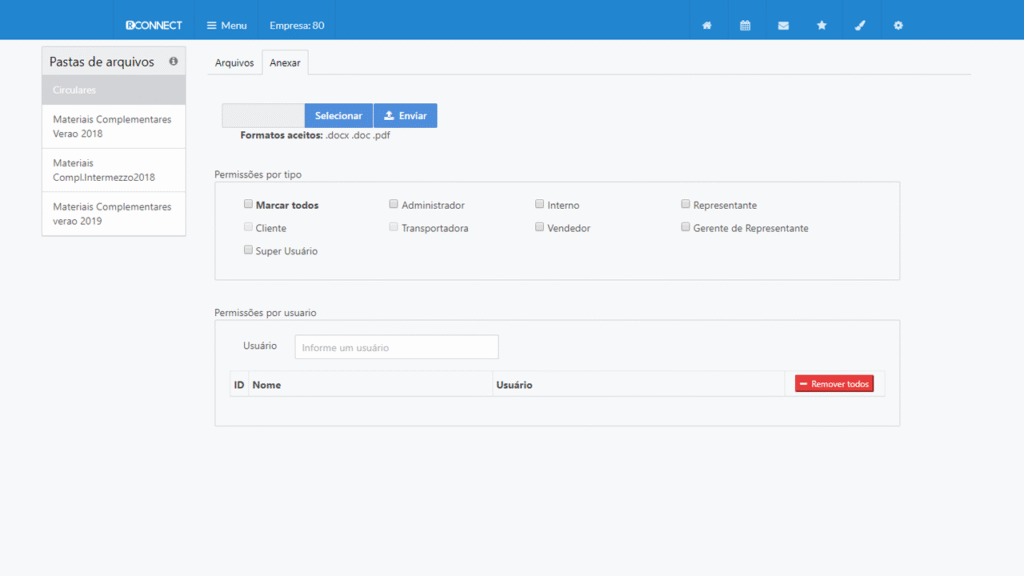1024x576 pixels.
Task: Select the Anexar tab
Action: point(285,63)
